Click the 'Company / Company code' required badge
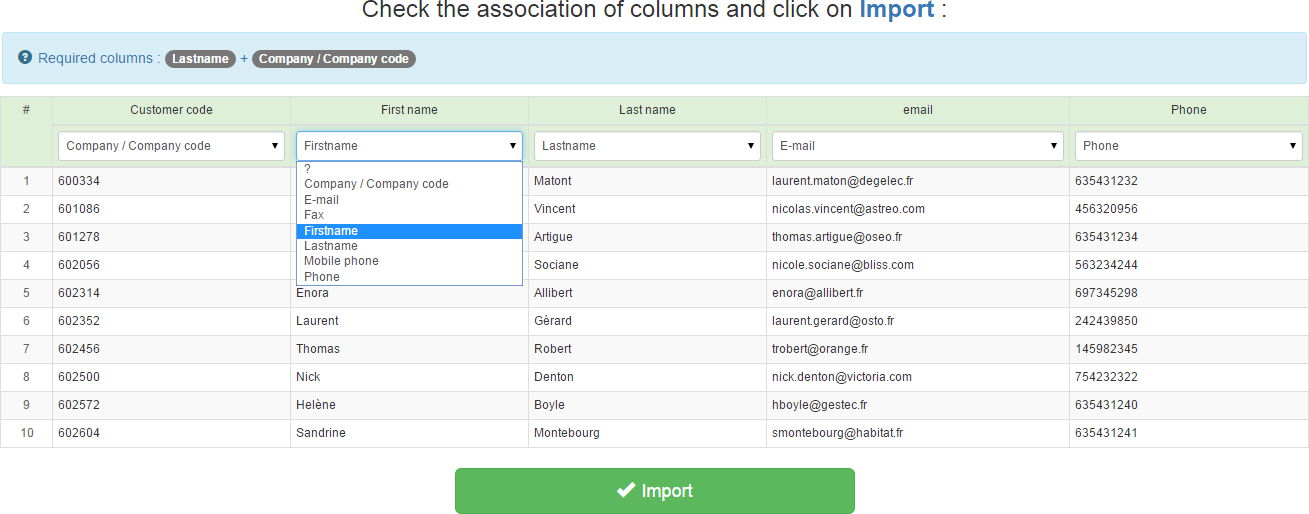1309x514 pixels. tap(334, 59)
